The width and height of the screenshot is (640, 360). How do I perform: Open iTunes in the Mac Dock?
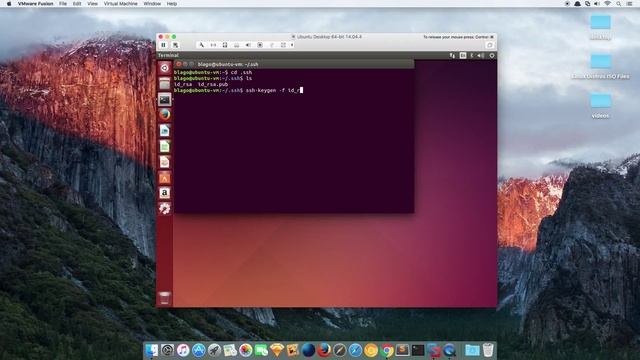pos(183,350)
